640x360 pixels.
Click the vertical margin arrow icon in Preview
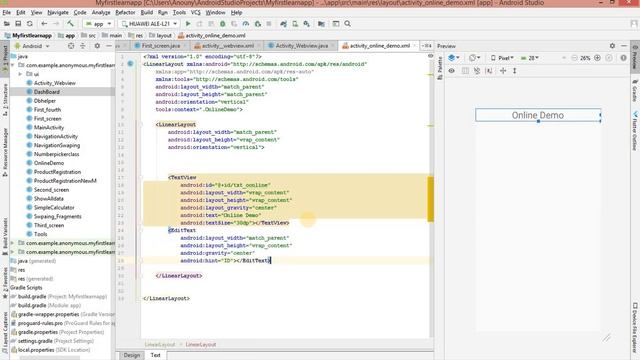click(515, 71)
